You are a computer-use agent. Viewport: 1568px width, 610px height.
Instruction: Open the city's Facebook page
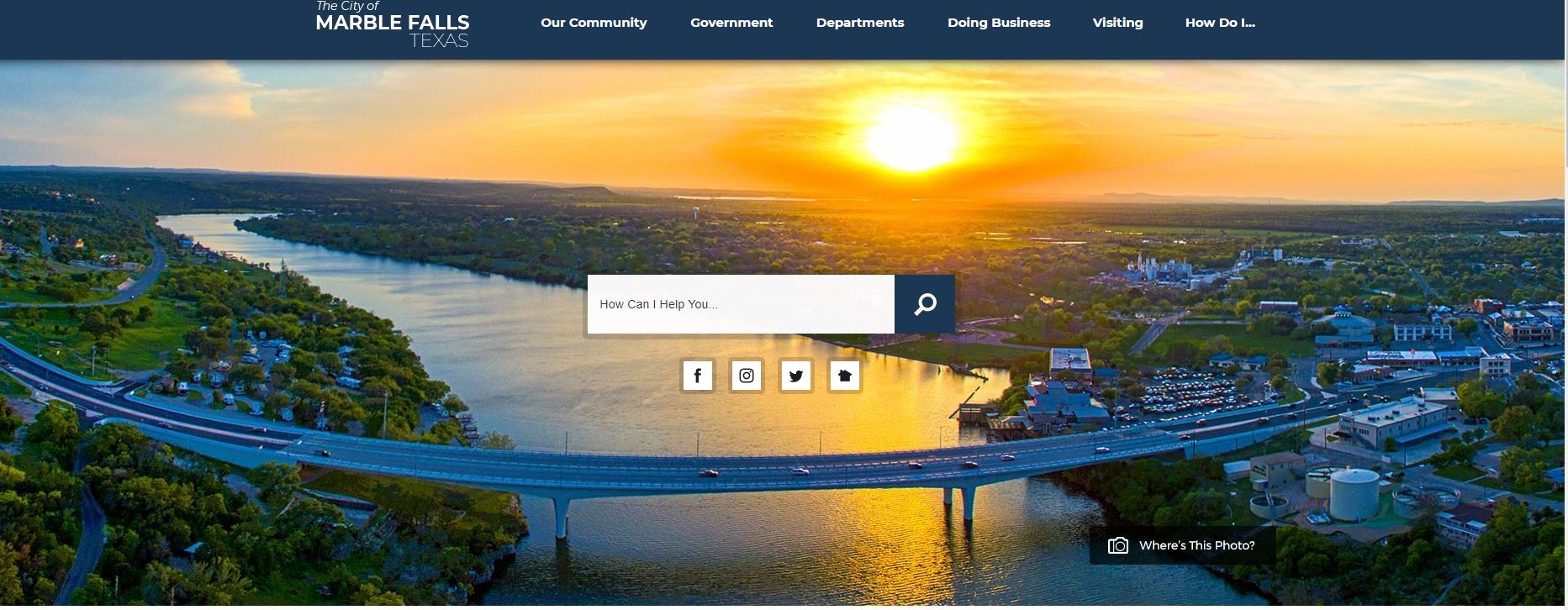[697, 376]
